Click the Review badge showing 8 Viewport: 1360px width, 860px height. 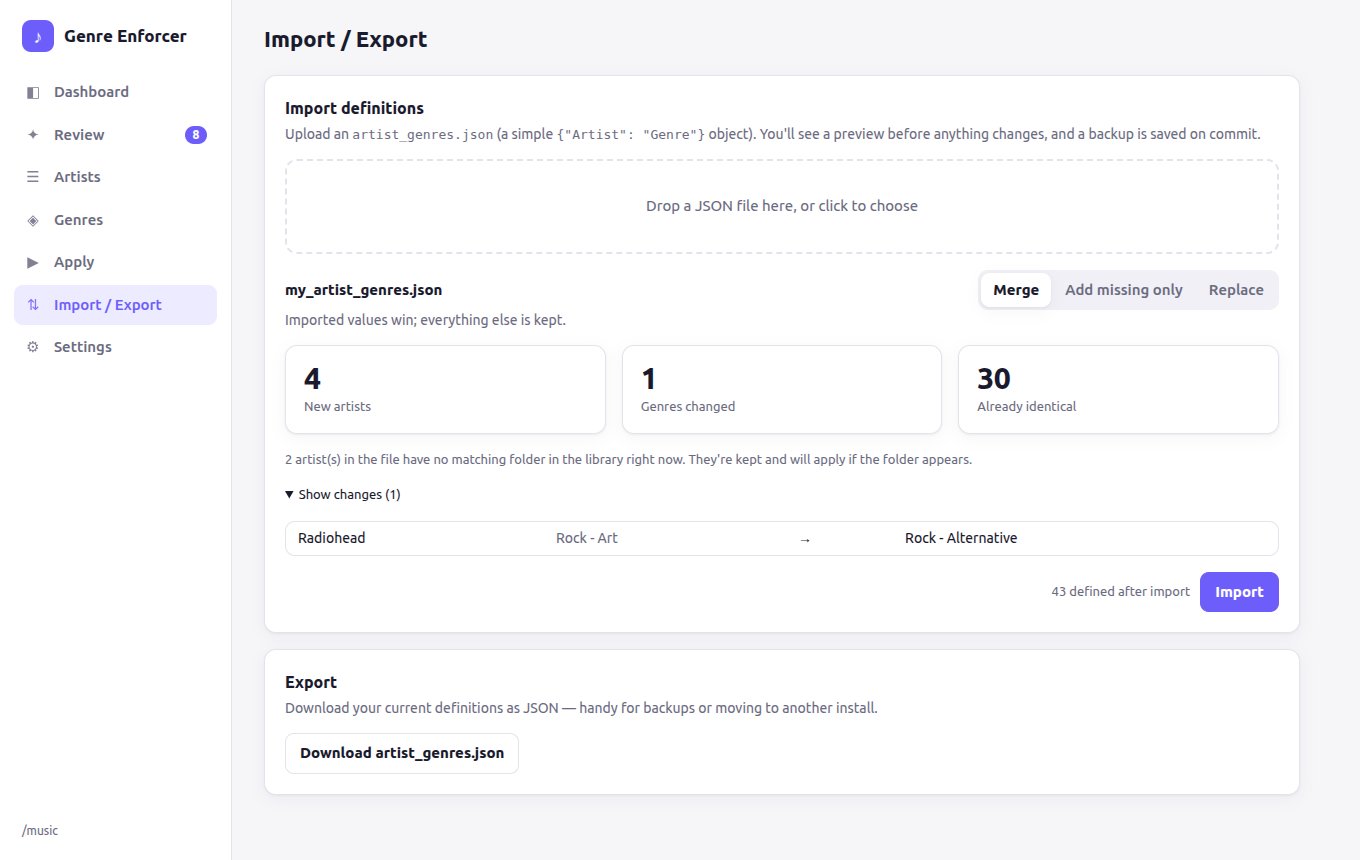(196, 135)
